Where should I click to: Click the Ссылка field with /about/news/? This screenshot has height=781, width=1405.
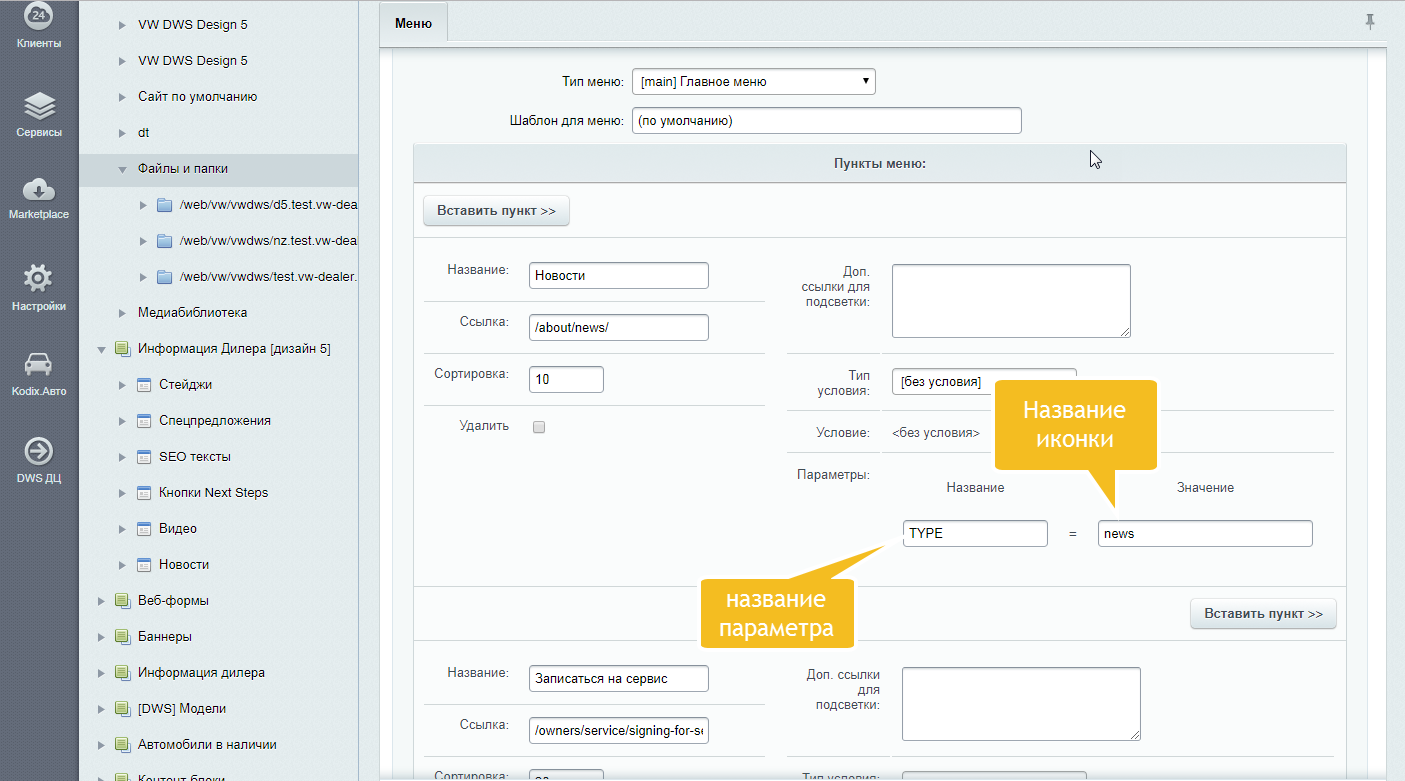[x=619, y=327]
